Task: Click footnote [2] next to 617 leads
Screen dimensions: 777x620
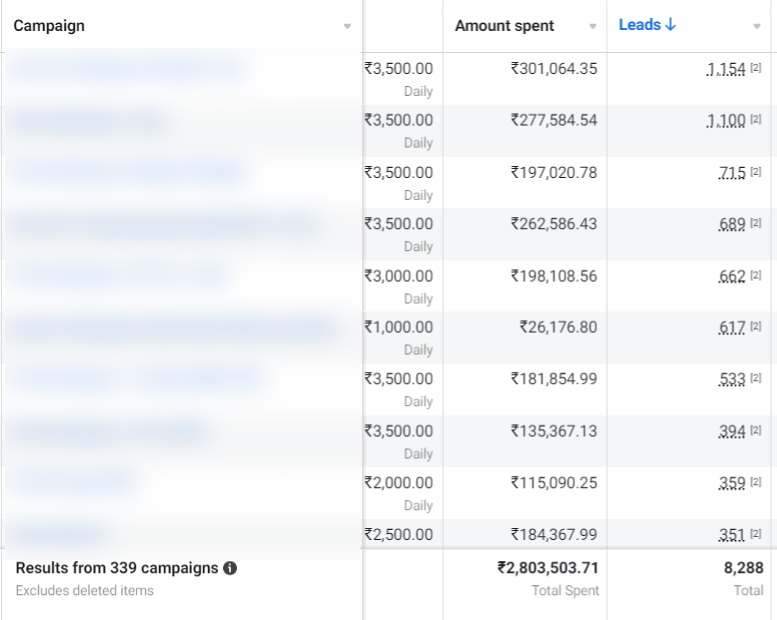Action: (756, 326)
